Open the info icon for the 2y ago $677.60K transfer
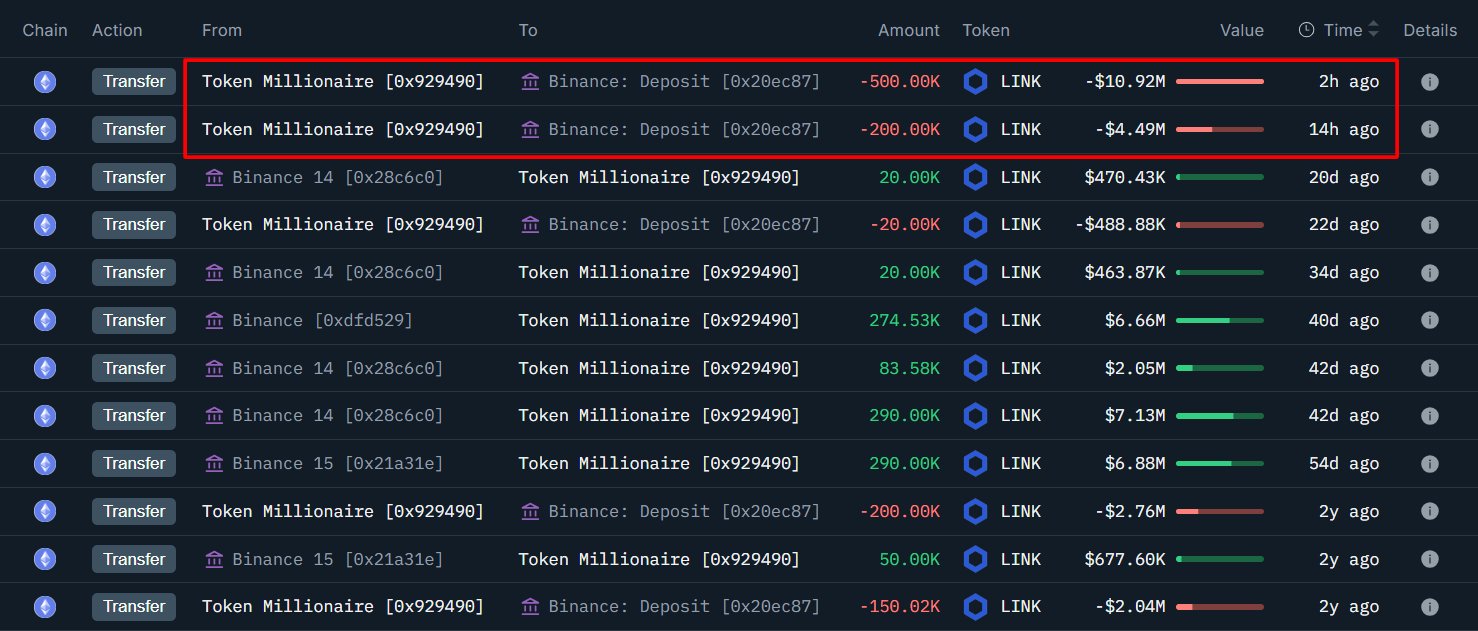Screen dimensions: 1478x631 pyautogui.click(x=1429, y=559)
